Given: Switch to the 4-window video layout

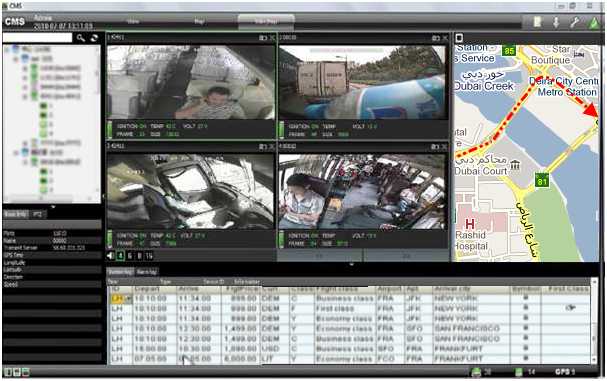Looking at the screenshot, I should 120,256.
